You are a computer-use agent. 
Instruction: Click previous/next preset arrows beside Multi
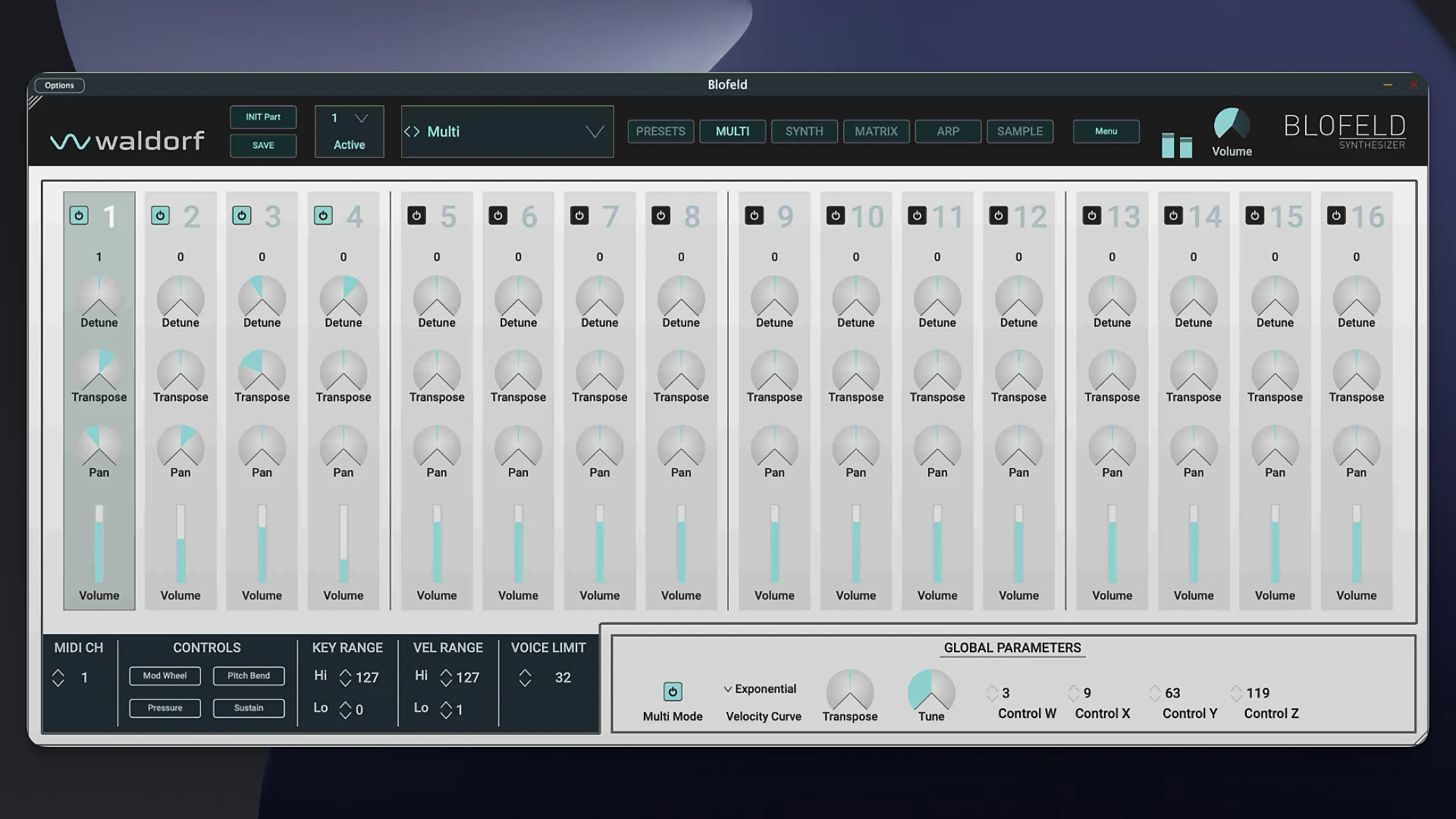point(412,131)
